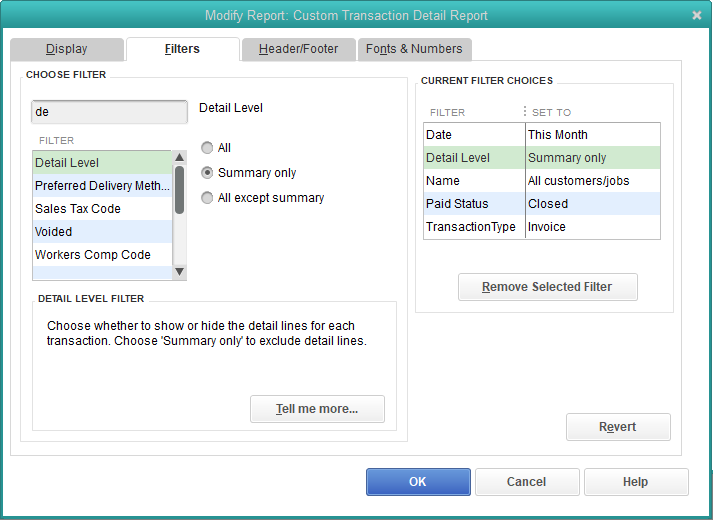Screen dimensions: 713x520
Task: Select Sales Tax Code filter
Action: 102,209
